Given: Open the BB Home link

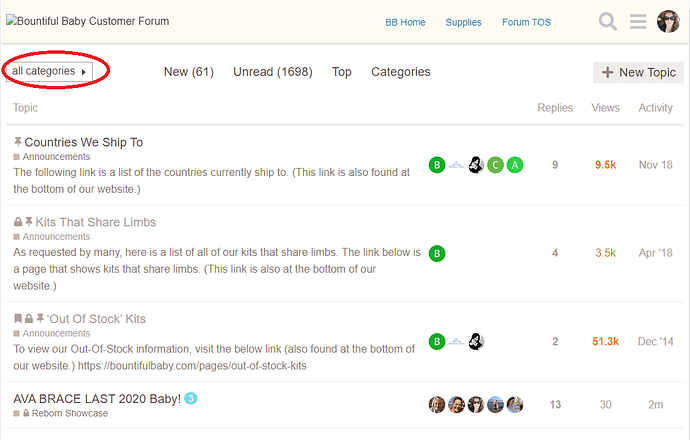Looking at the screenshot, I should pyautogui.click(x=405, y=22).
